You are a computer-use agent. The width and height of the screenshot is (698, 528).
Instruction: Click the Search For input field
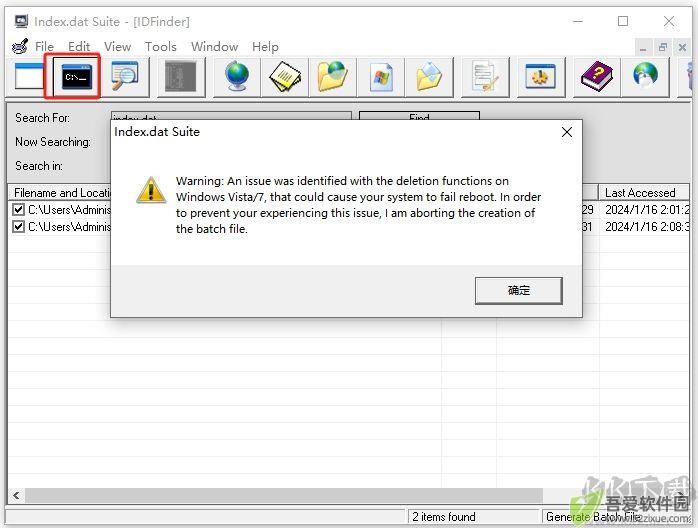pos(231,116)
